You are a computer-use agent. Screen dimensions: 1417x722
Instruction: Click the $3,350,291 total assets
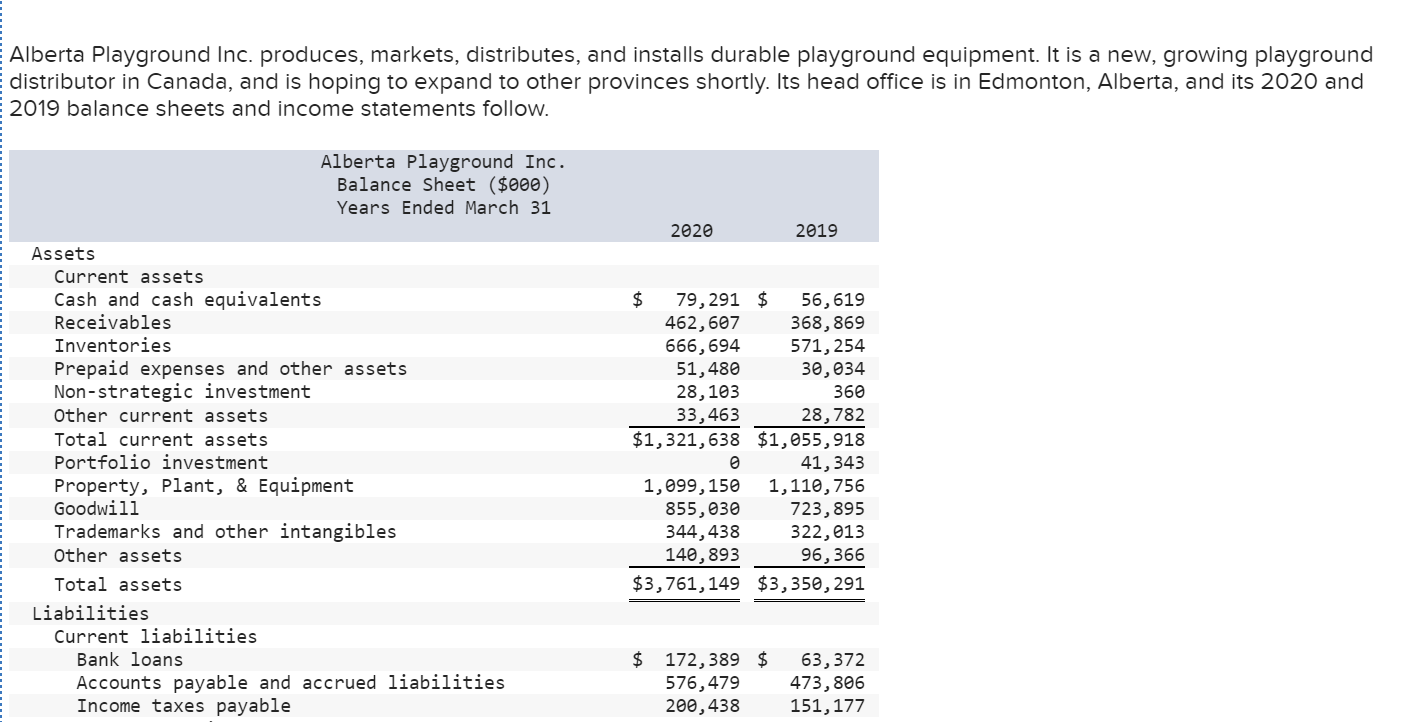click(x=812, y=585)
